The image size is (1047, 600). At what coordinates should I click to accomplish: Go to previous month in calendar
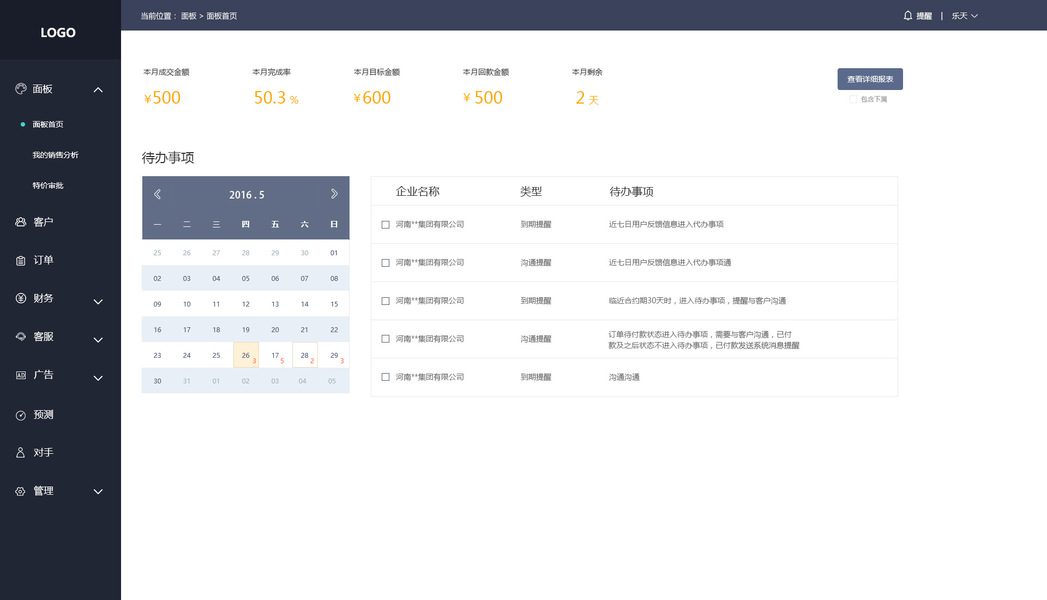coord(158,194)
